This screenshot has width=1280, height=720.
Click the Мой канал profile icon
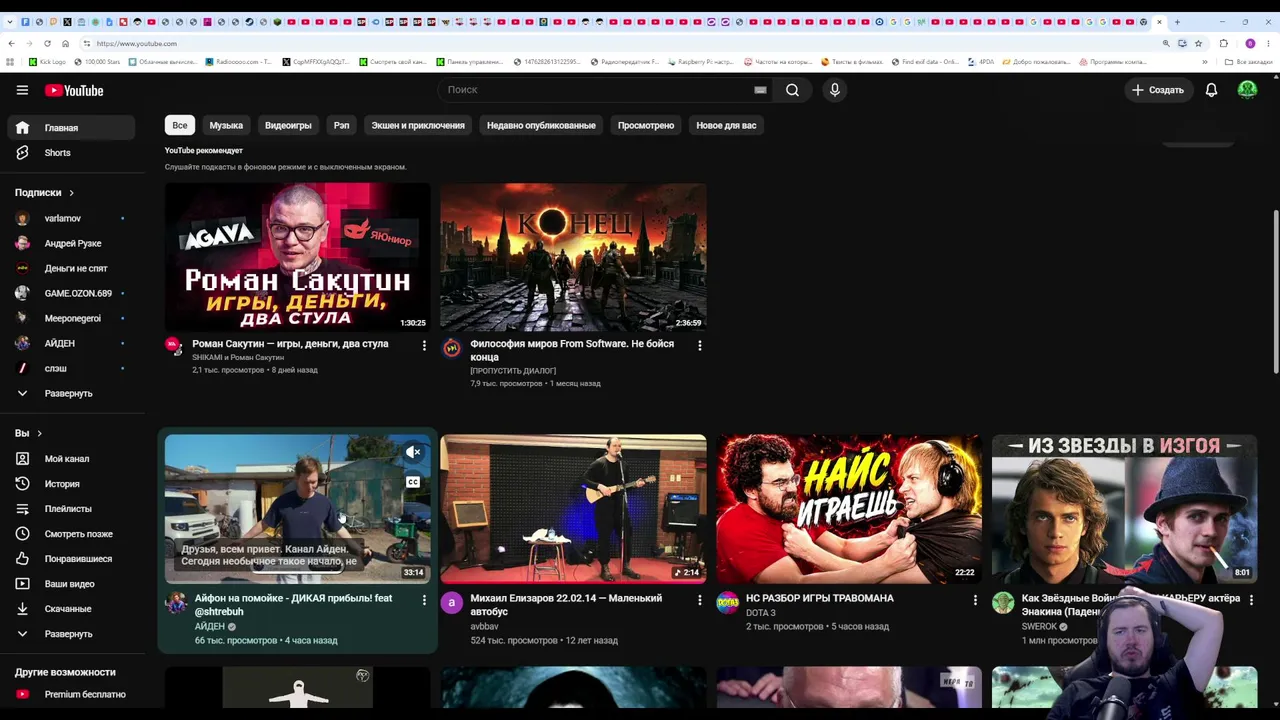(22, 459)
